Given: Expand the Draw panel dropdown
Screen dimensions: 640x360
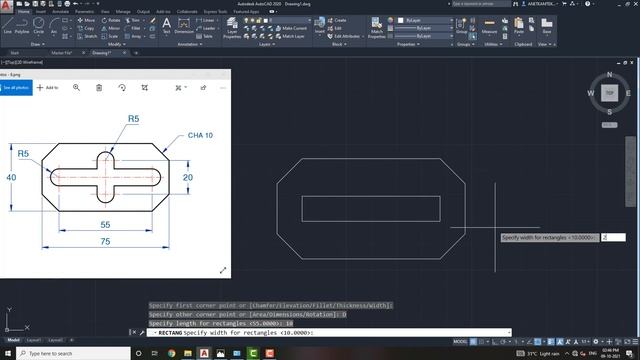Looking at the screenshot, I should 38,44.
